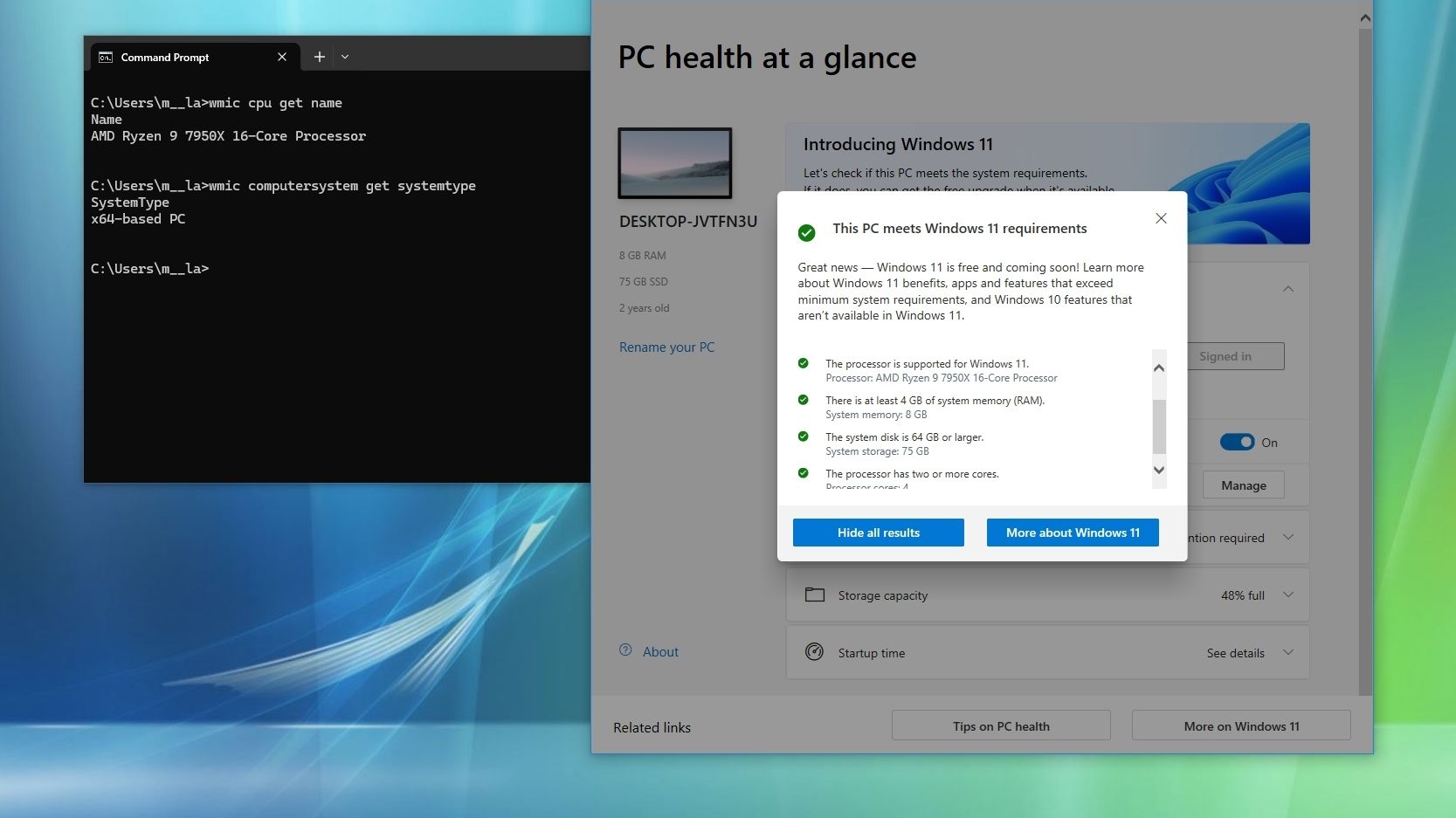Click the Introducing Windows 11 heading
The width and height of the screenshot is (1456, 818).
coord(898,144)
